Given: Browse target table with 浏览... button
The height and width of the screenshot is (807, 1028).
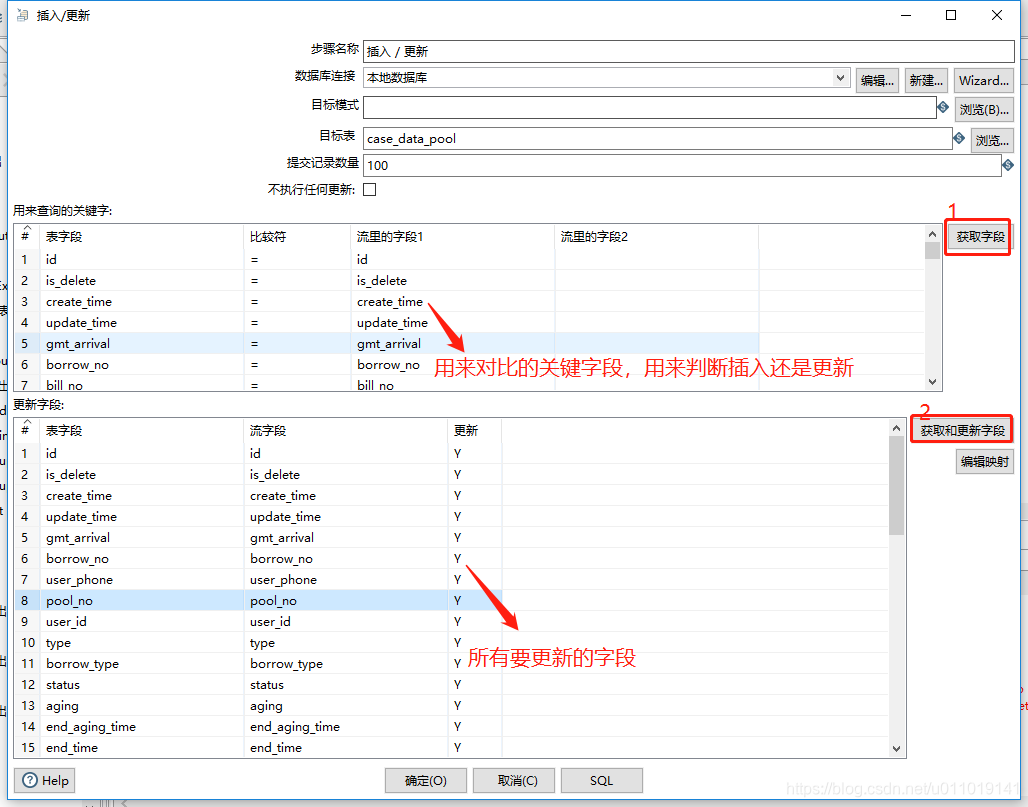Looking at the screenshot, I should (992, 140).
